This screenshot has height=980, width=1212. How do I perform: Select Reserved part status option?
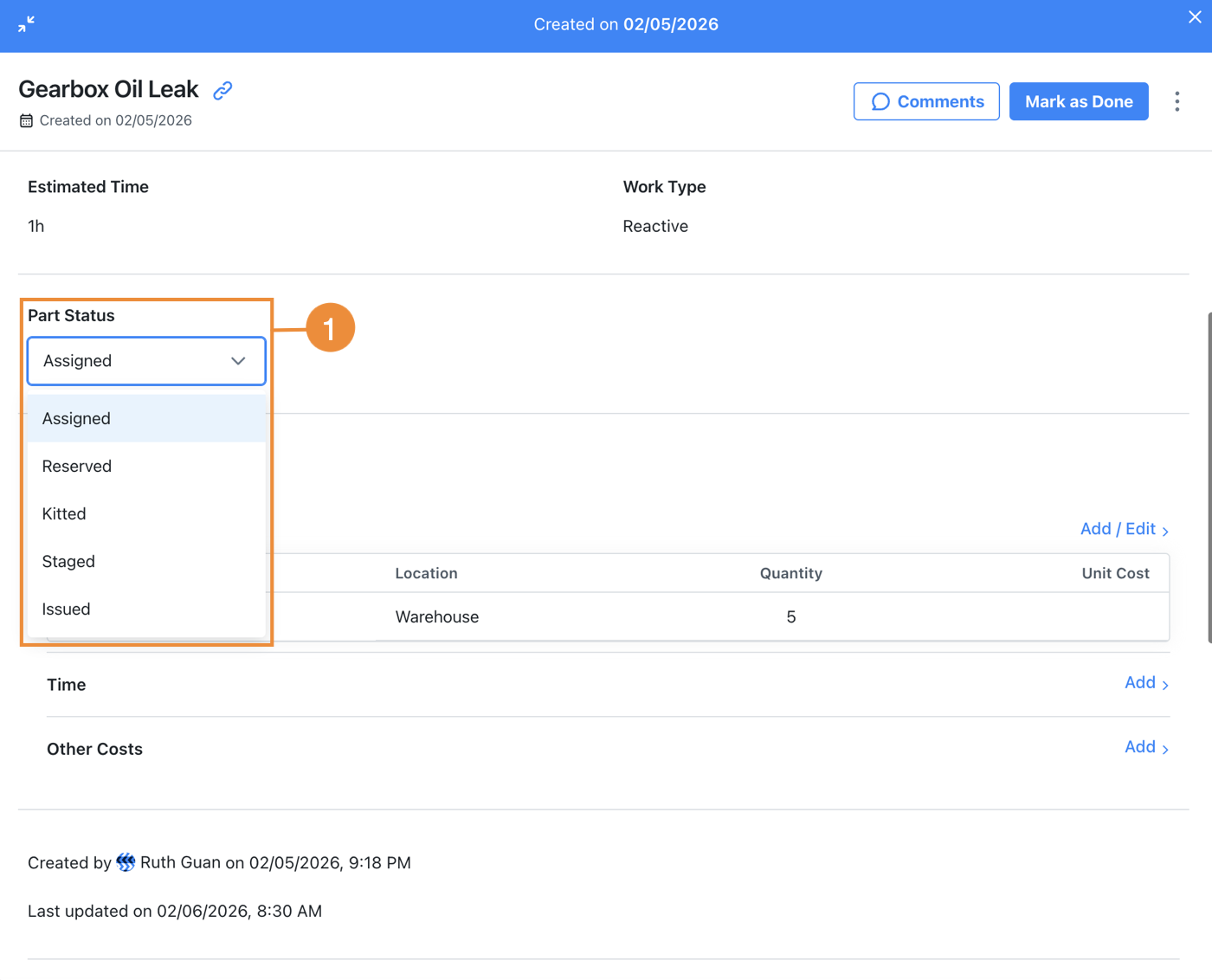pos(146,466)
